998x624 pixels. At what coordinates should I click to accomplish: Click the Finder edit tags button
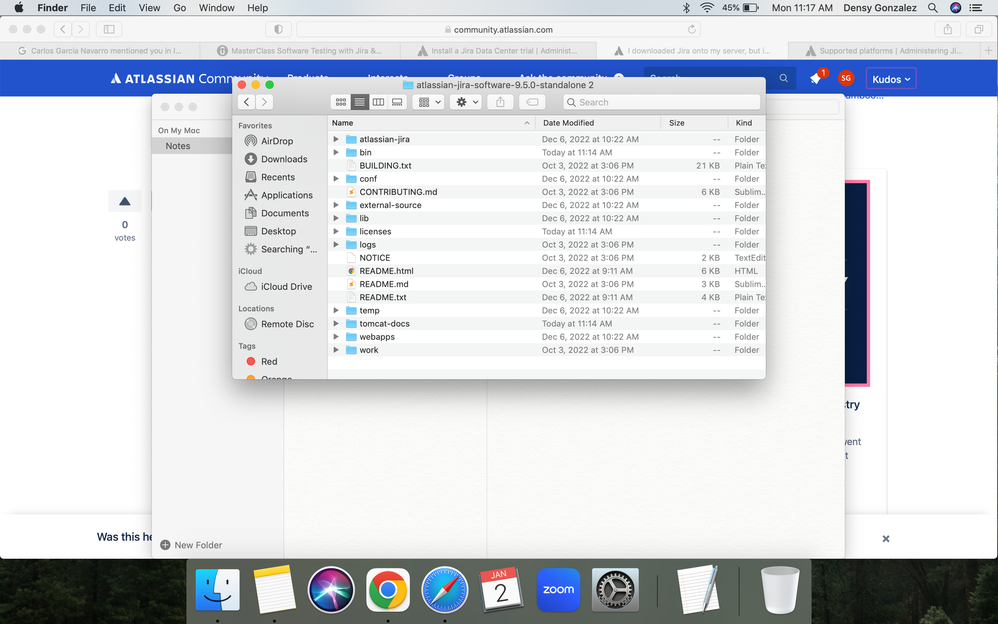[532, 102]
